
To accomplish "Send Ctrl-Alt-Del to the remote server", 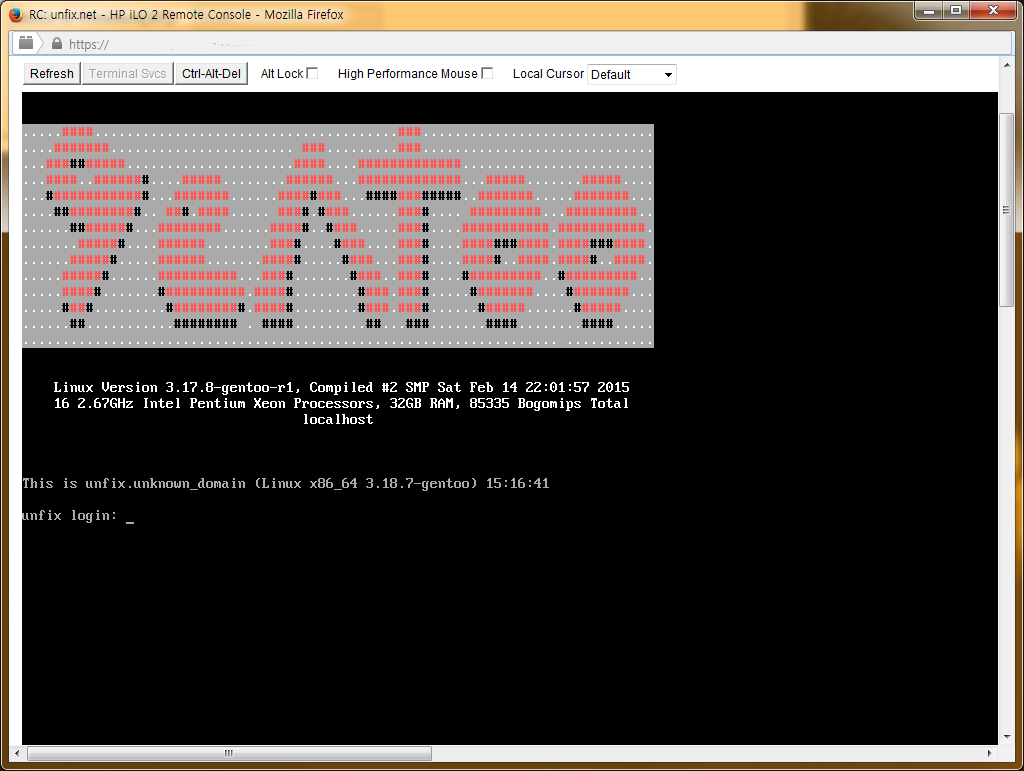I will 211,73.
